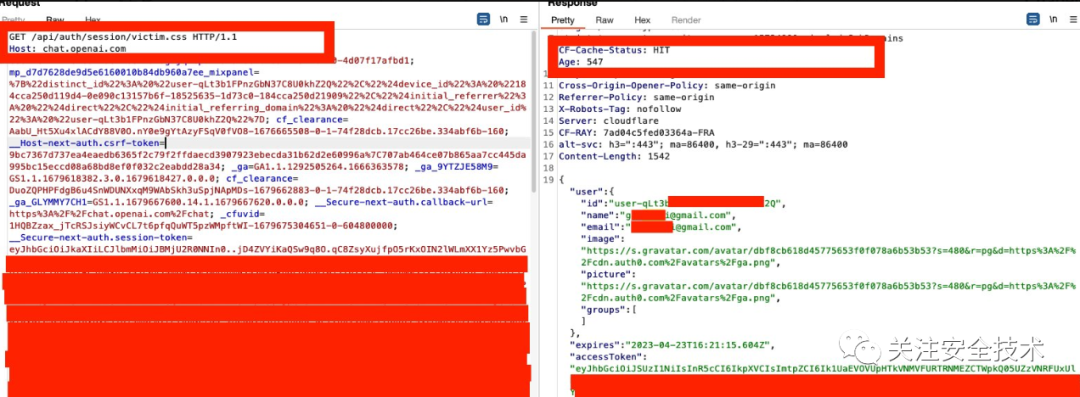This screenshot has width=1080, height=397.
Task: Select the Response Hex tab
Action: coord(643,20)
